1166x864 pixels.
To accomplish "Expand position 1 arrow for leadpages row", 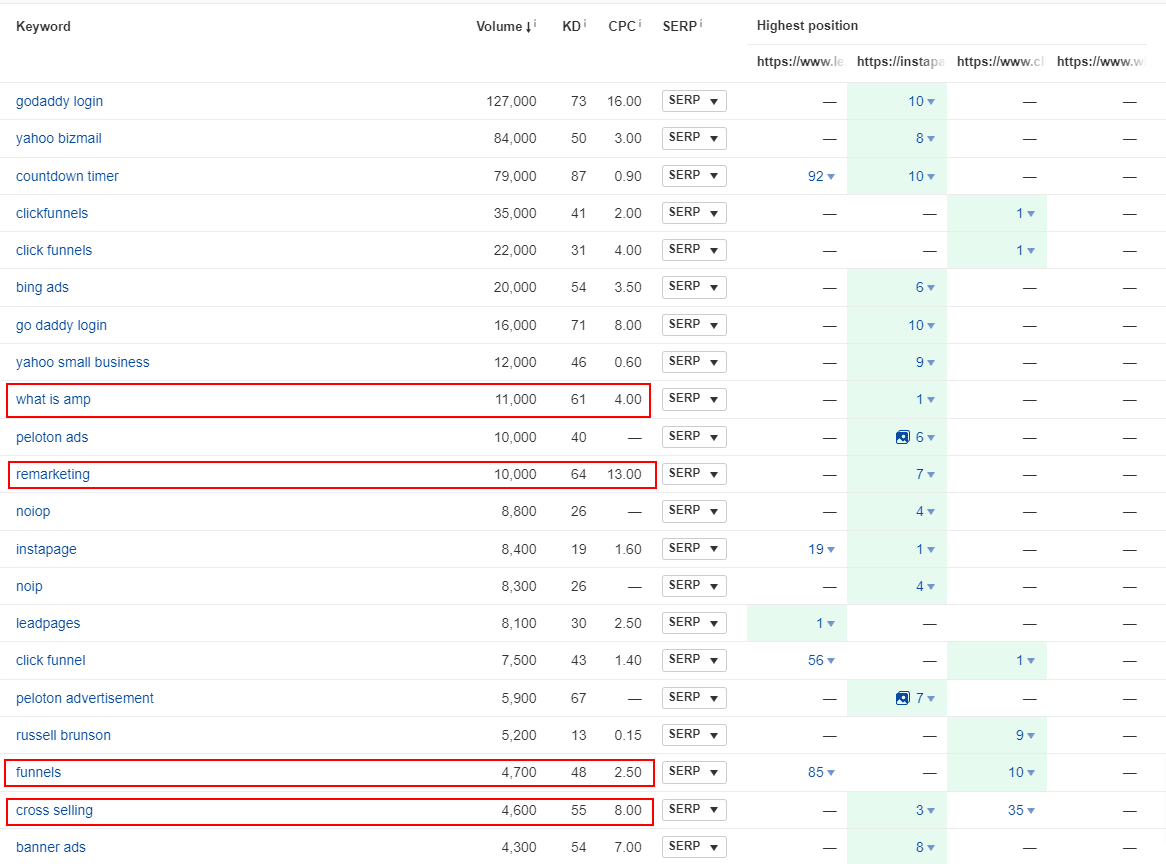I will [831, 624].
